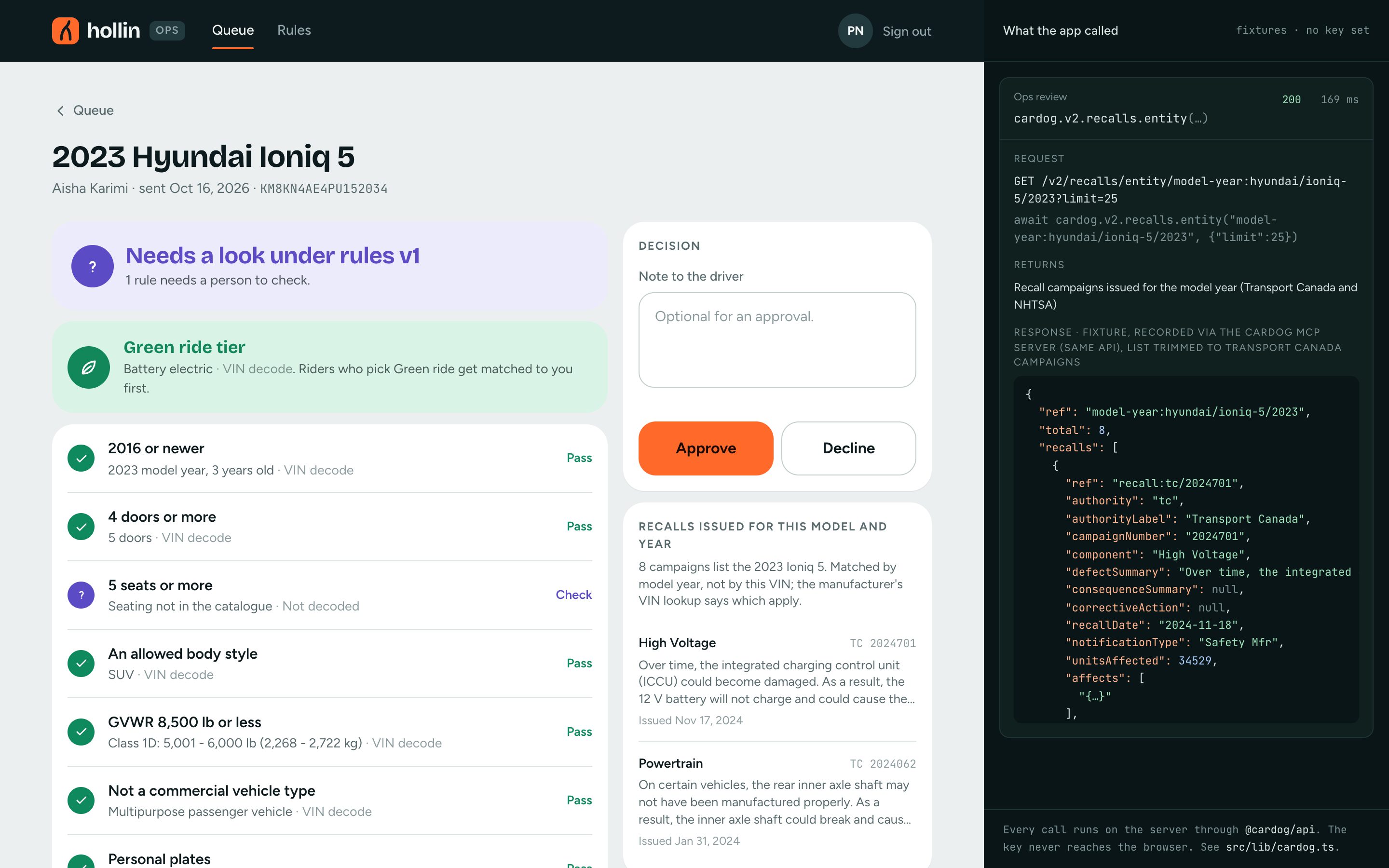
Task: Click the purple question mark rules icon
Action: [x=93, y=266]
